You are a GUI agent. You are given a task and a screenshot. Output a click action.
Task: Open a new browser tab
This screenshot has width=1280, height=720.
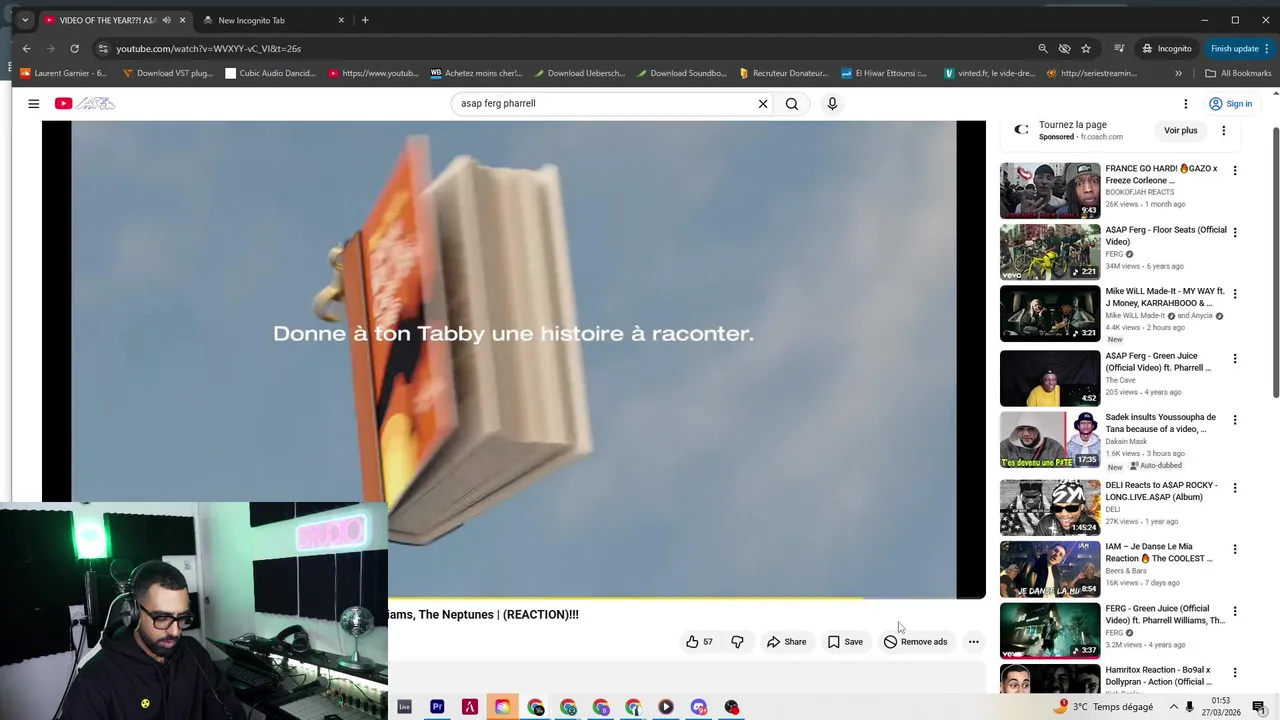tap(365, 20)
